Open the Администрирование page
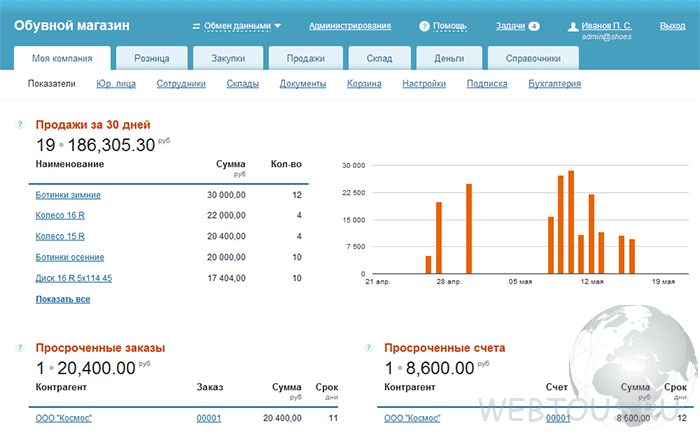This screenshot has width=700, height=435. coord(350,26)
